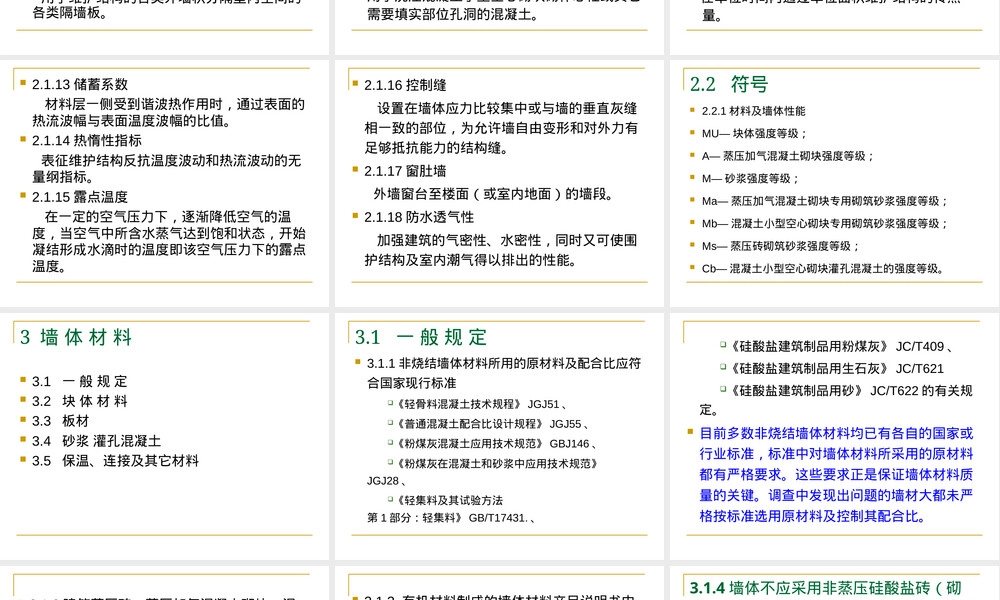The height and width of the screenshot is (600, 1000).
Task: Click the text 第1部分：轻集料》 GB/T17431
Action: (451, 518)
